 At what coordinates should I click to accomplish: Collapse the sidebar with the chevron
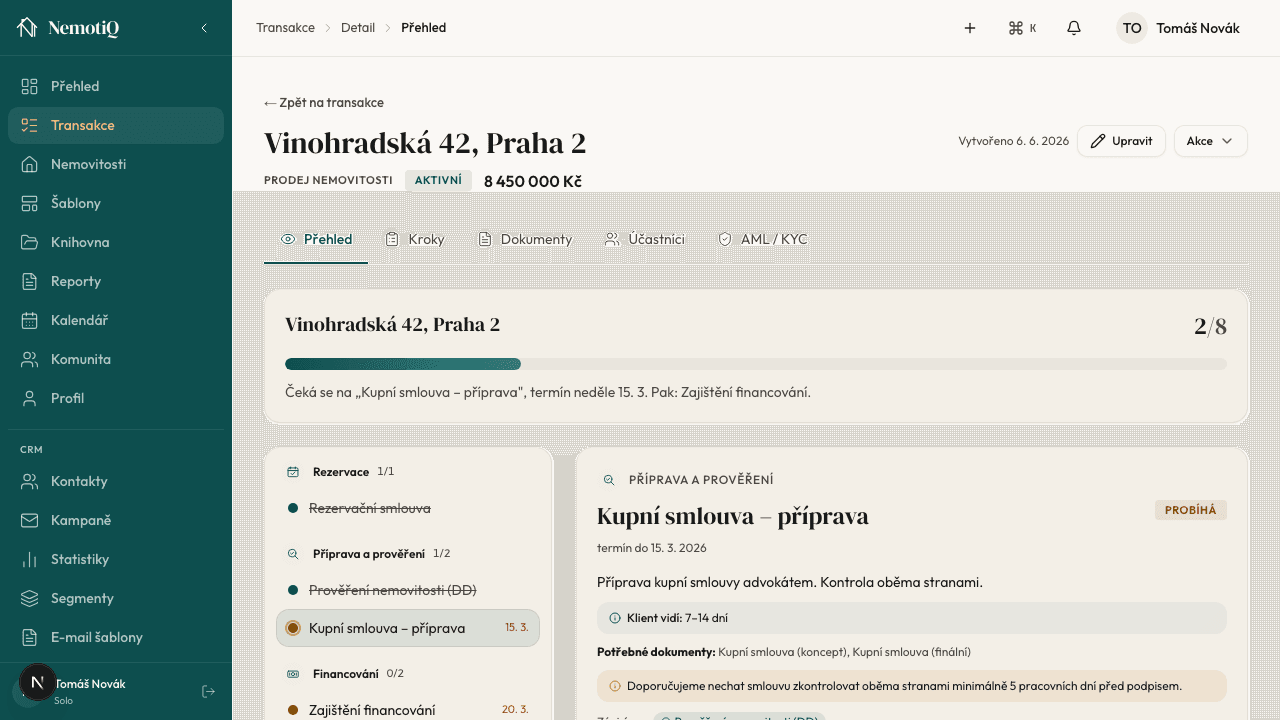pyautogui.click(x=204, y=28)
